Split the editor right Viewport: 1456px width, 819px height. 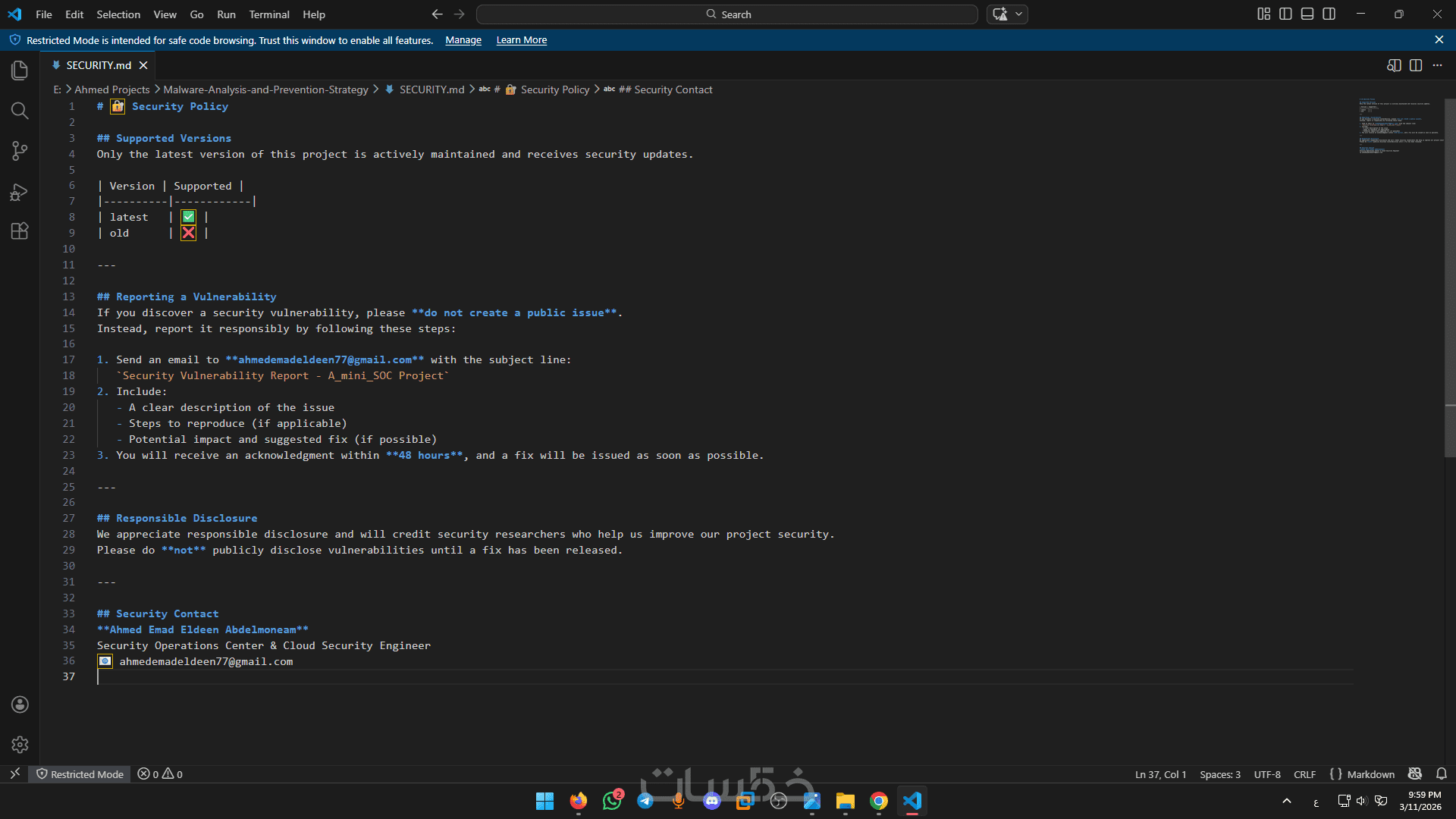(1416, 65)
